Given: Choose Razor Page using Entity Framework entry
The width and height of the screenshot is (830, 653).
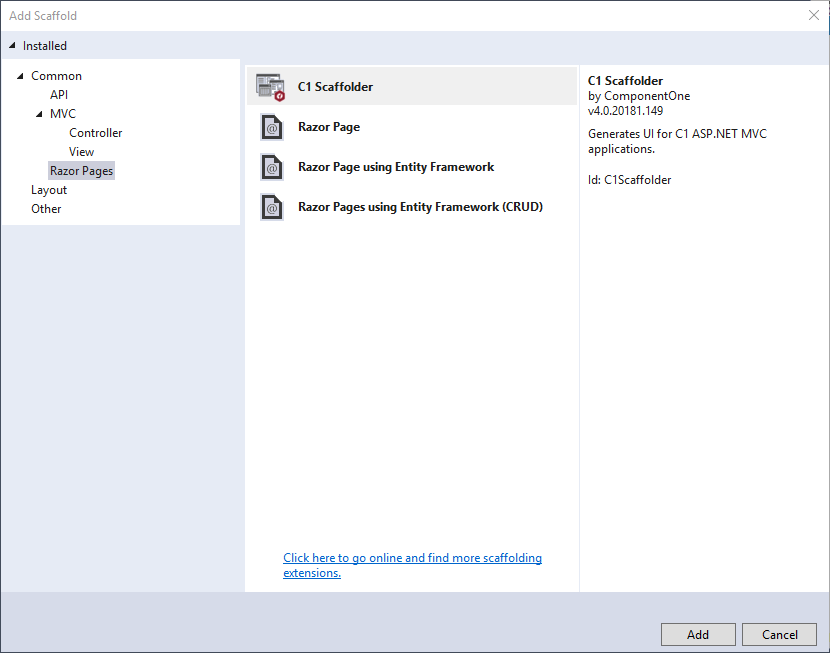Looking at the screenshot, I should click(412, 167).
